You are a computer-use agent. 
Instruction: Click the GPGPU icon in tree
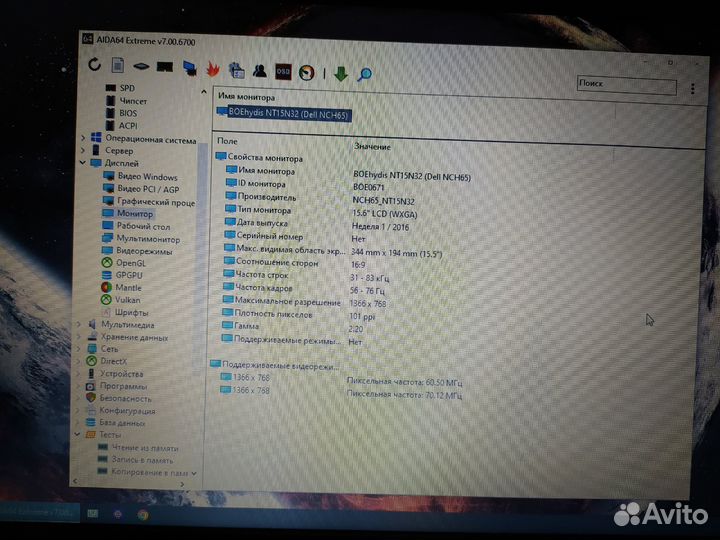[107, 275]
